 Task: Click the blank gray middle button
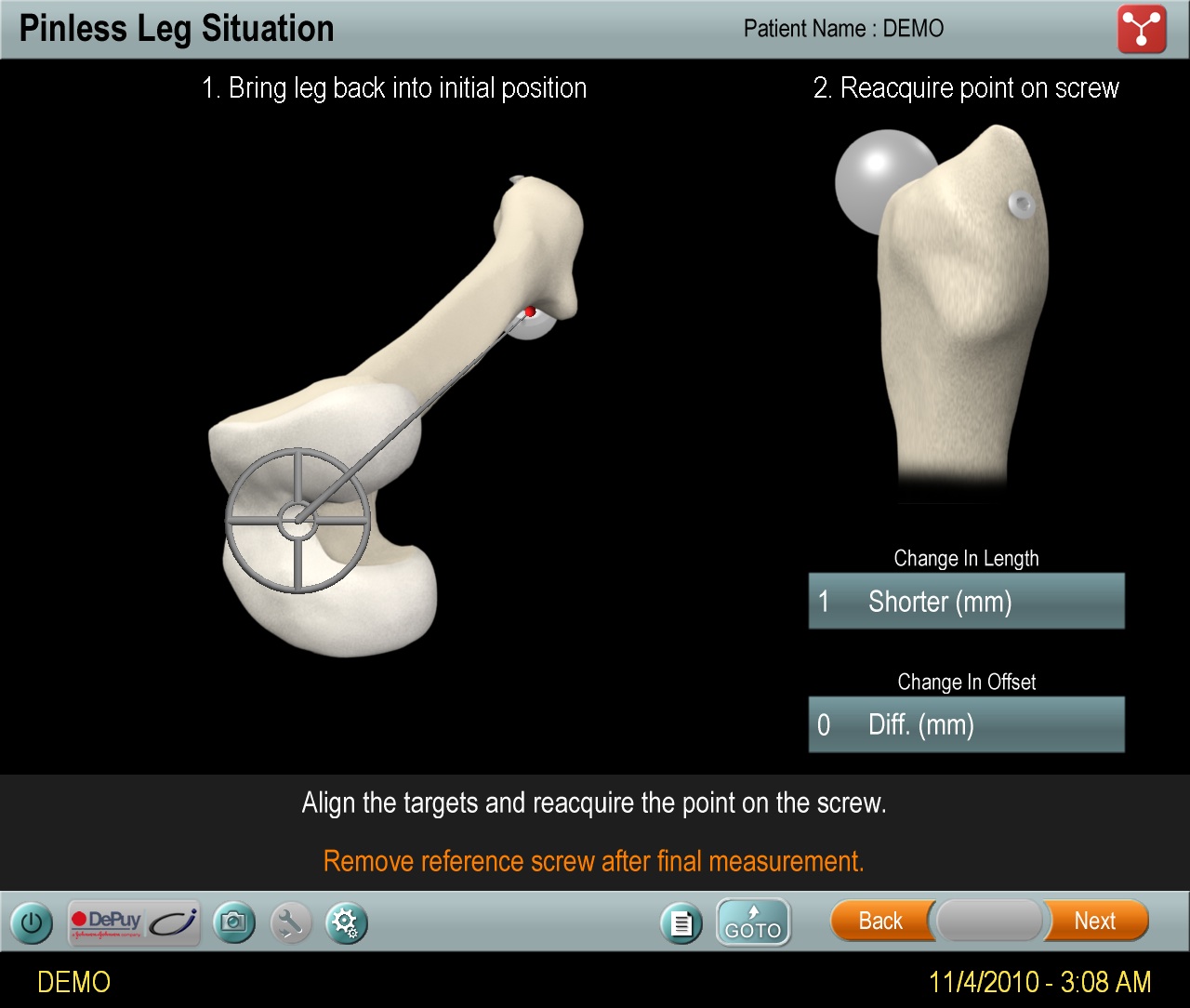pyautogui.click(x=989, y=921)
